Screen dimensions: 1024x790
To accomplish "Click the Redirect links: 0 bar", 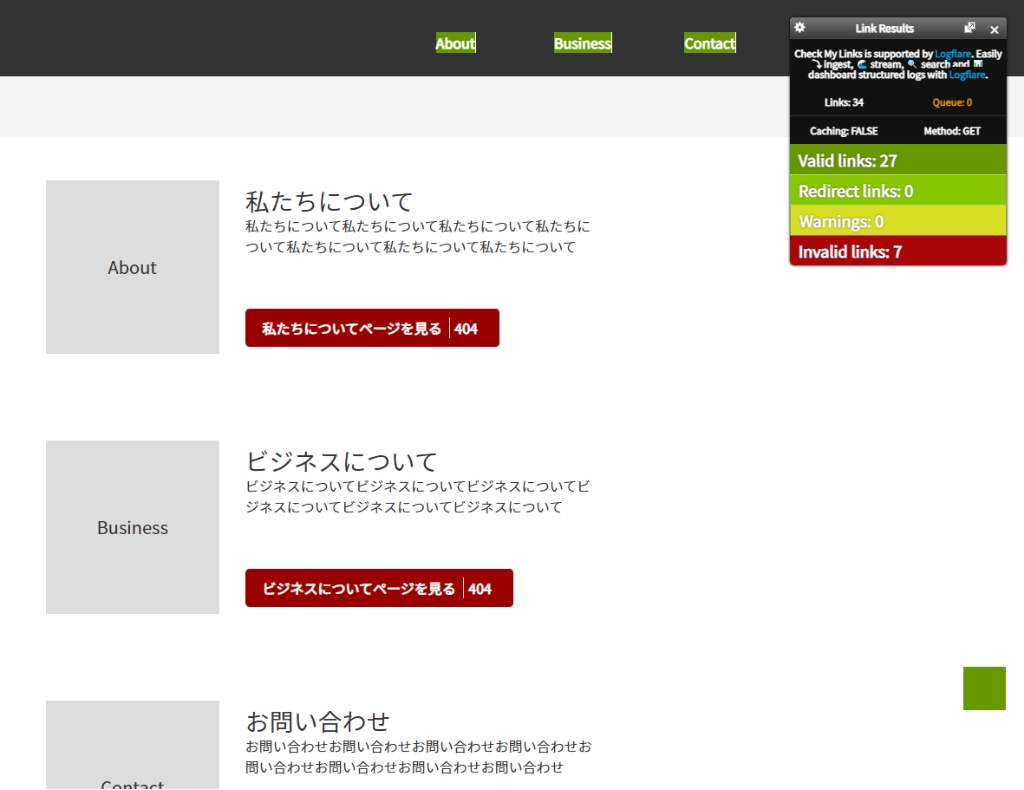I will 898,190.
